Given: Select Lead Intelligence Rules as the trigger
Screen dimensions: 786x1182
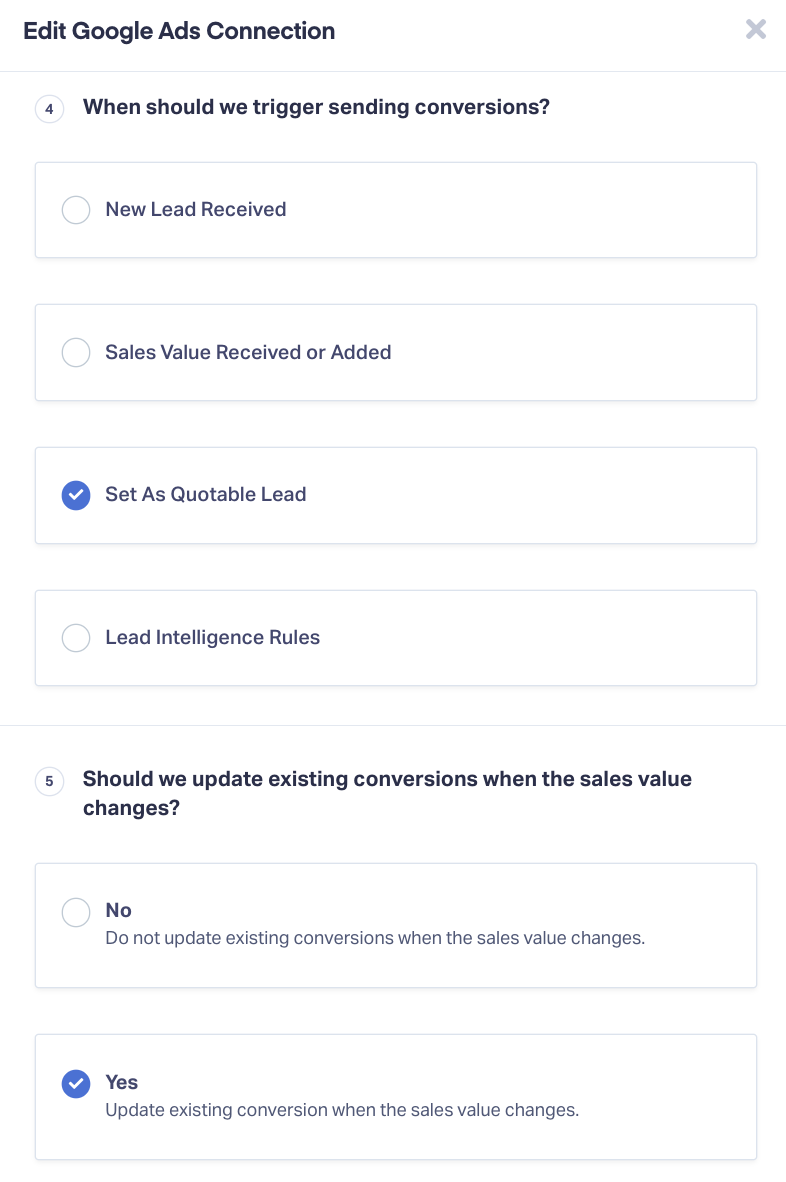Looking at the screenshot, I should (76, 637).
